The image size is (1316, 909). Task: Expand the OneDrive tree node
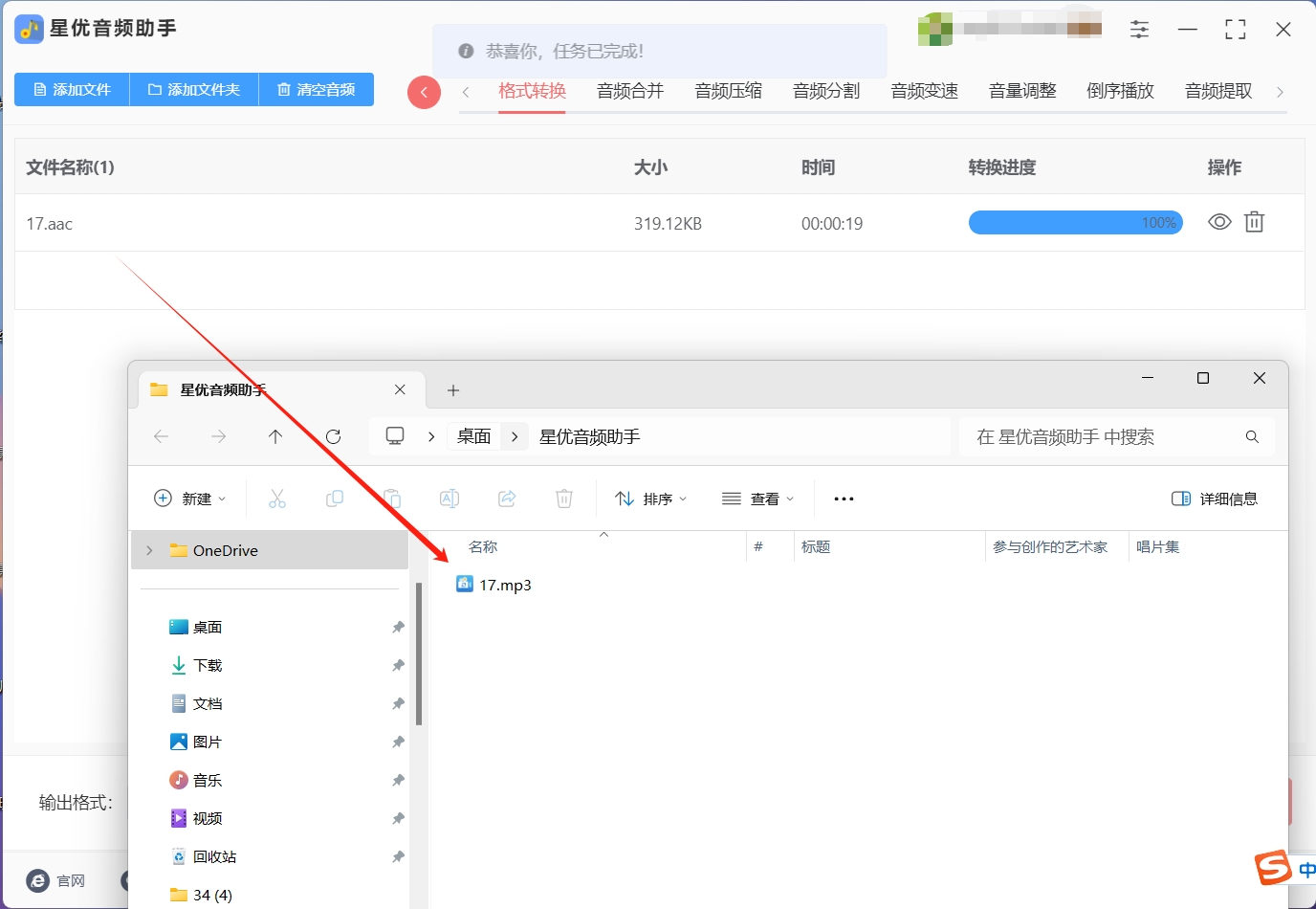pos(149,550)
